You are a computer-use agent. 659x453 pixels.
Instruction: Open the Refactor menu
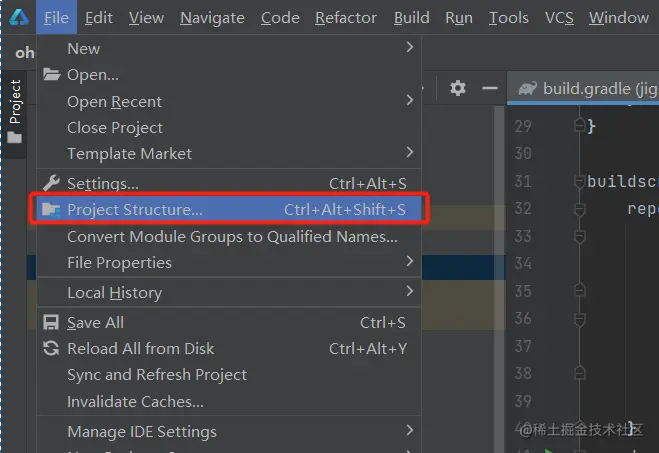click(x=346, y=17)
